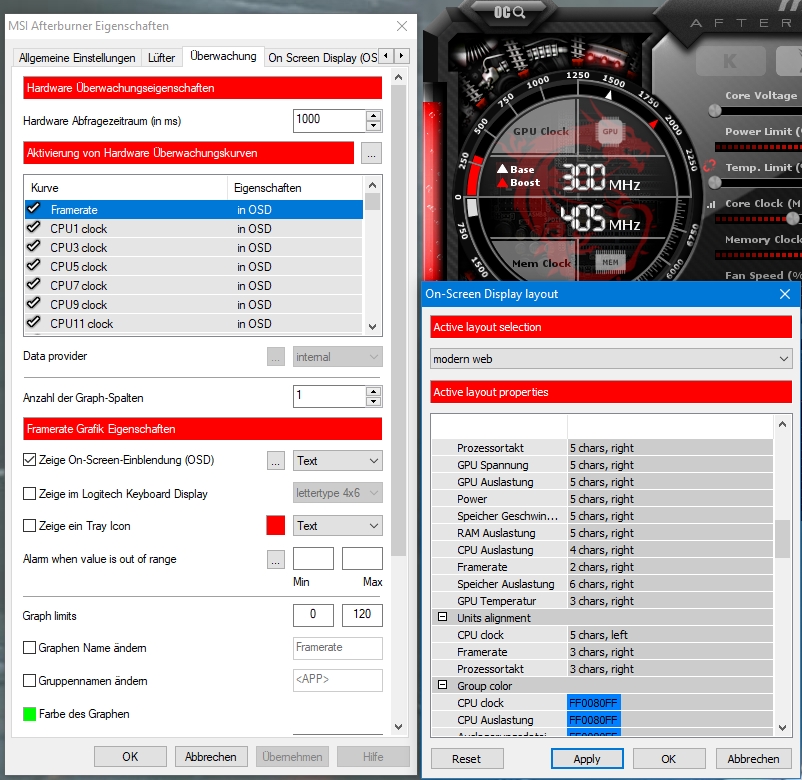
Task: Open the monitoring curves options button
Action: pos(371,153)
